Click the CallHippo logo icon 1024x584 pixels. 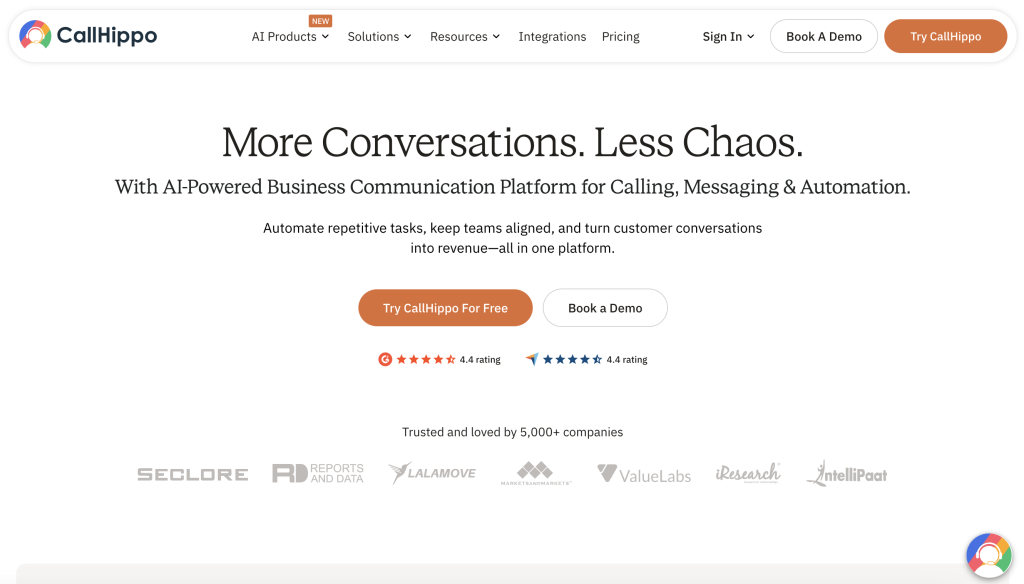35,36
